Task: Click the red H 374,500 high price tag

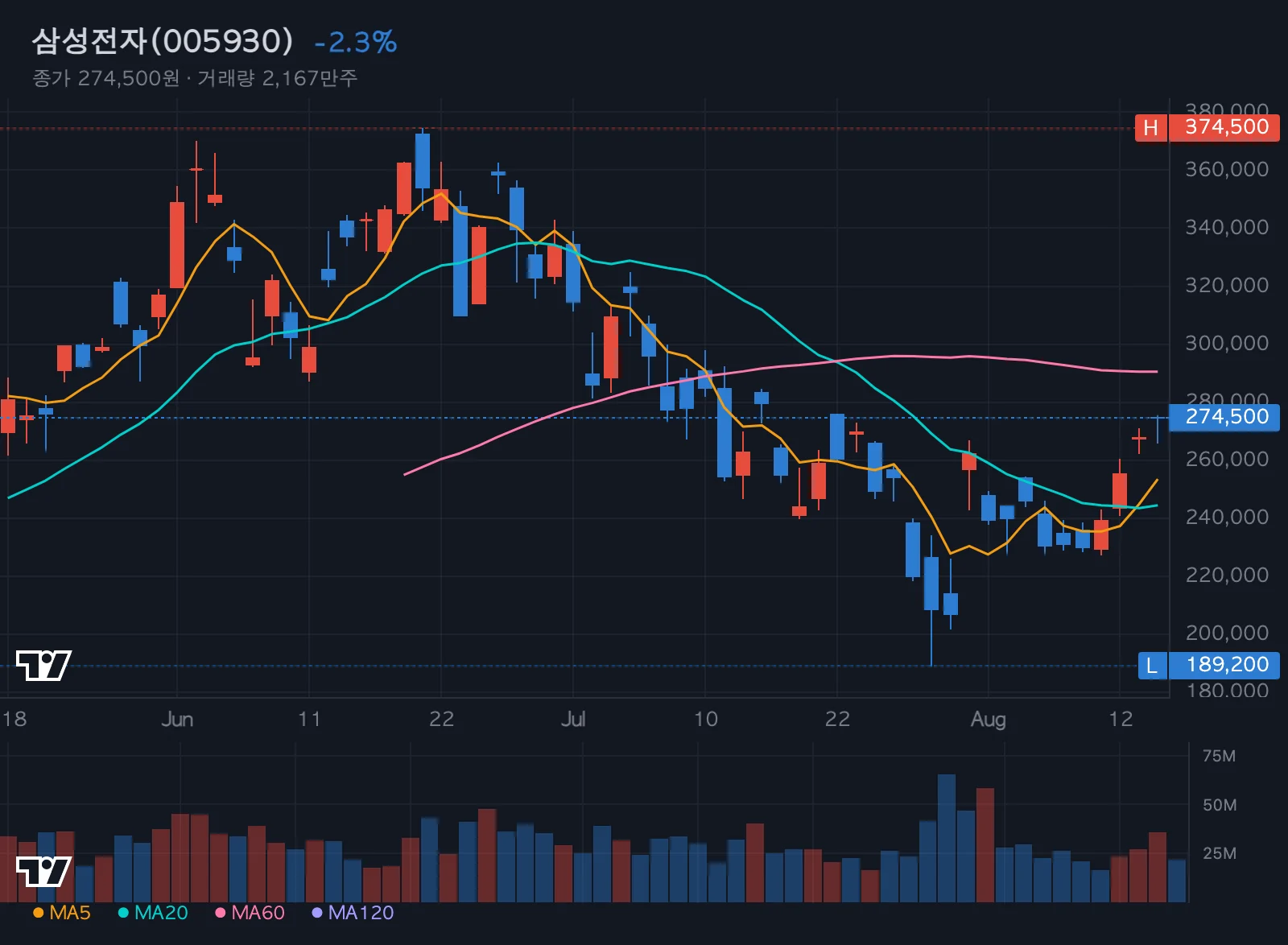Action: (1207, 127)
